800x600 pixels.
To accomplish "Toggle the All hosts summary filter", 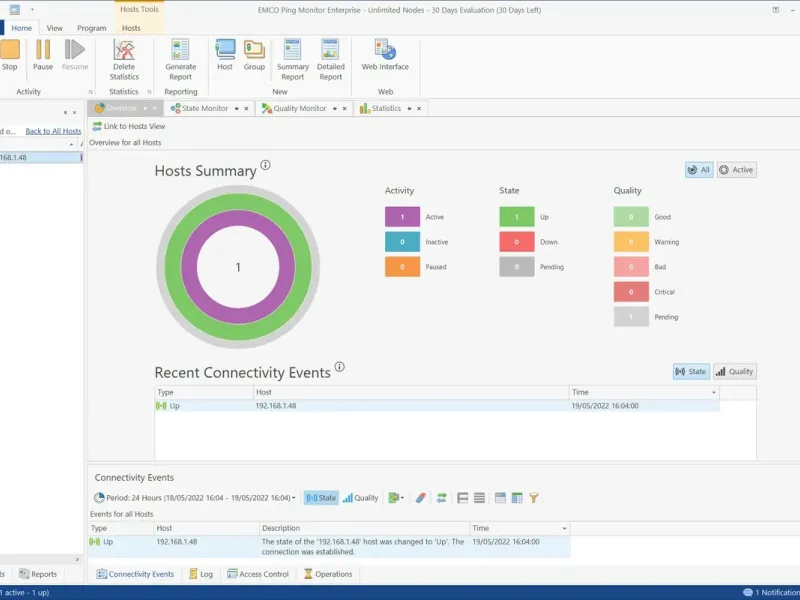I will pyautogui.click(x=699, y=170).
